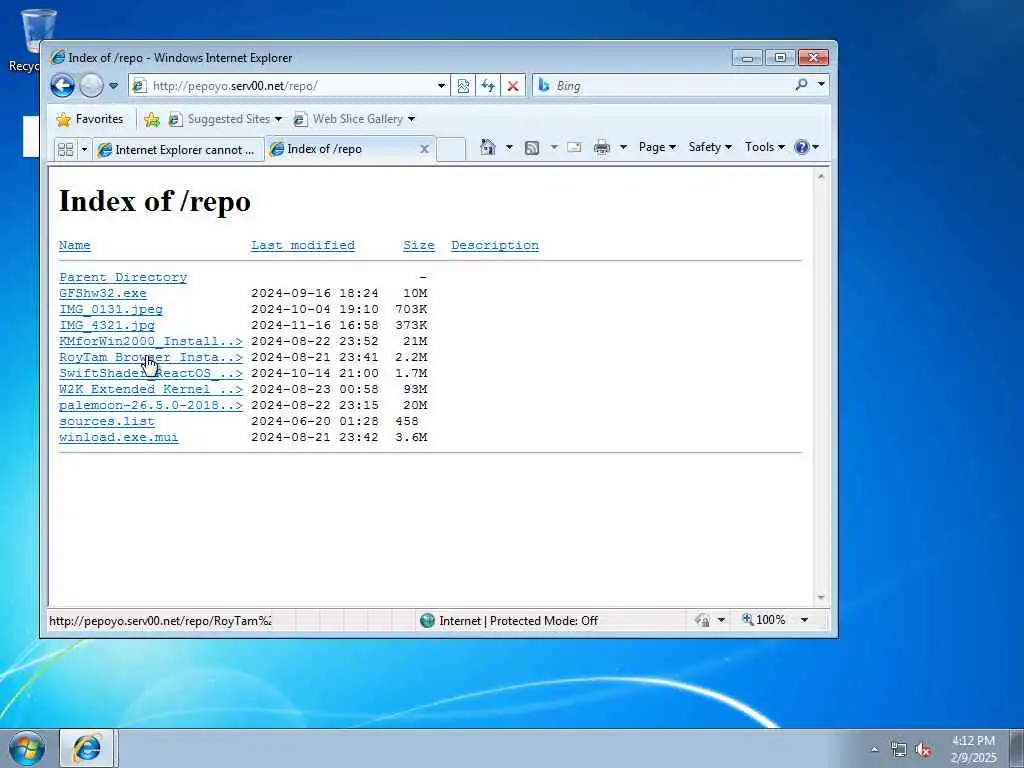
Task: Open the Feeds dropdown arrow
Action: (554, 148)
